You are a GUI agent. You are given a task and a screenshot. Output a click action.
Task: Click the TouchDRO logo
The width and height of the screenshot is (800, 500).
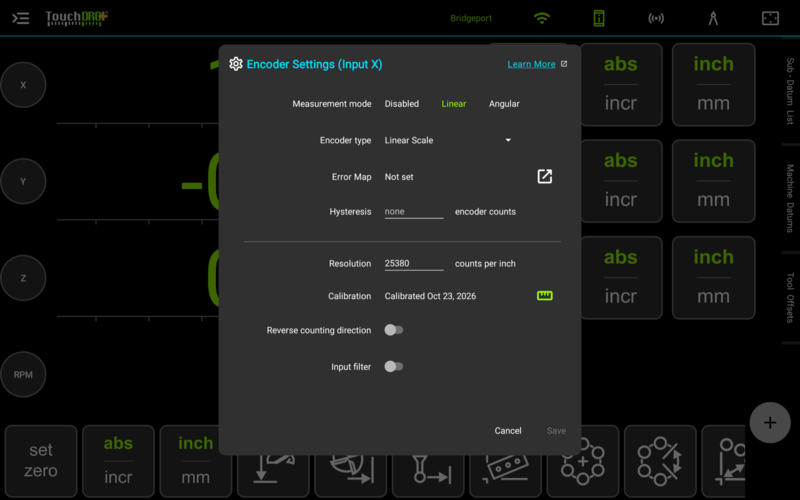pos(77,18)
